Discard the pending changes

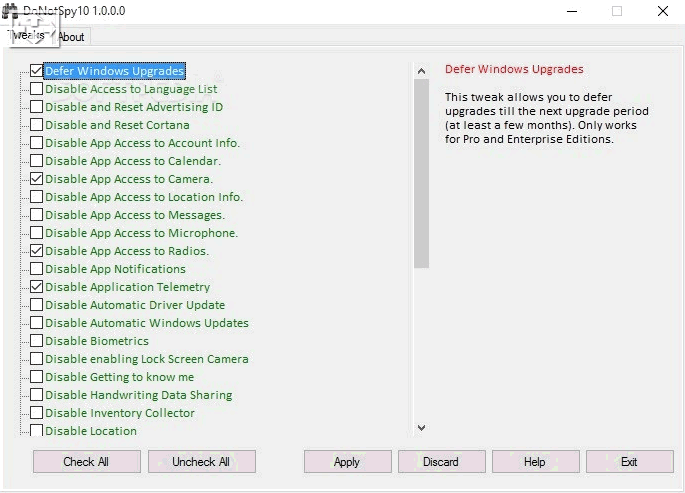(x=441, y=462)
